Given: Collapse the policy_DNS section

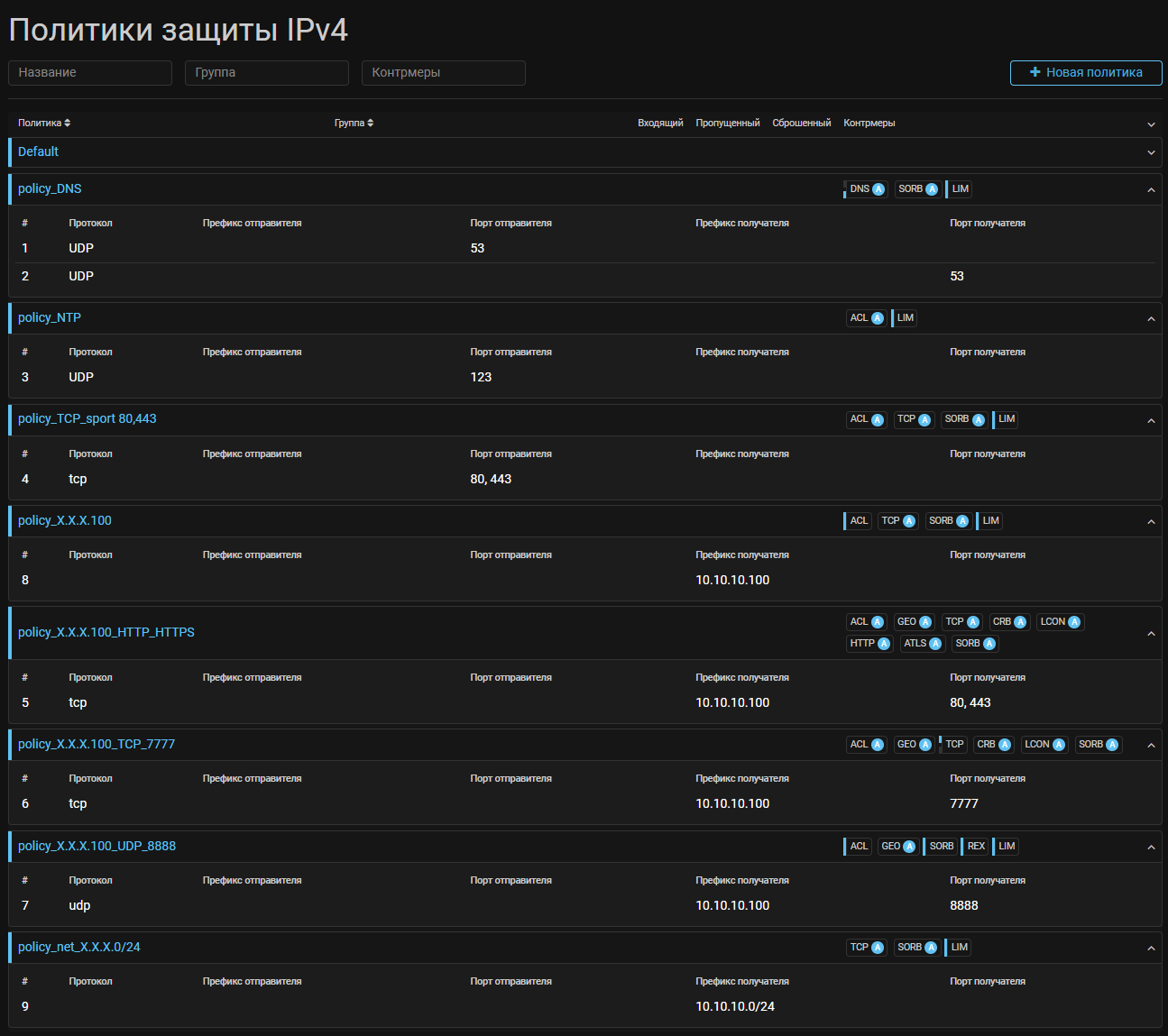Looking at the screenshot, I should (1151, 190).
